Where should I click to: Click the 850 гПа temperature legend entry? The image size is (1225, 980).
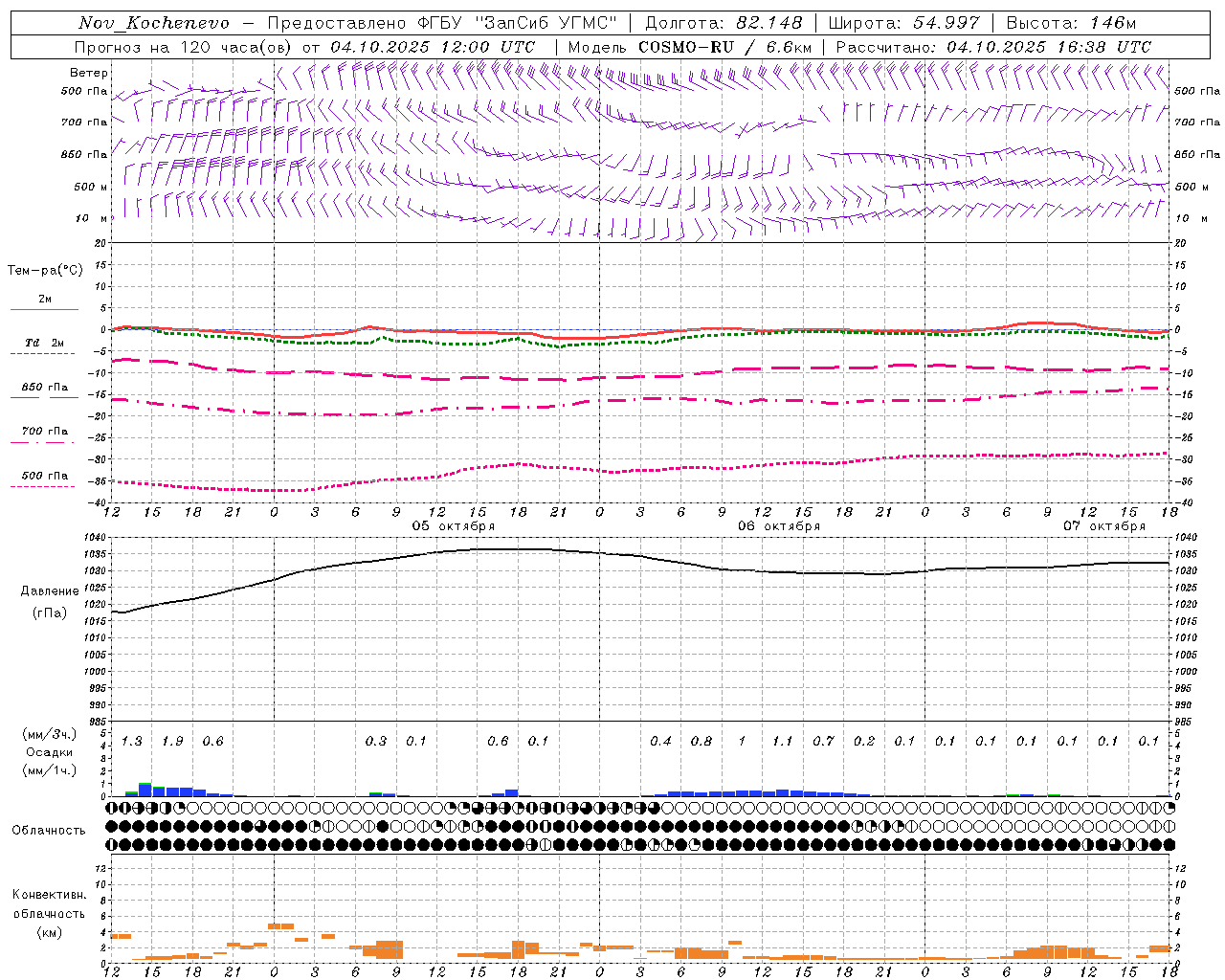pyautogui.click(x=45, y=388)
